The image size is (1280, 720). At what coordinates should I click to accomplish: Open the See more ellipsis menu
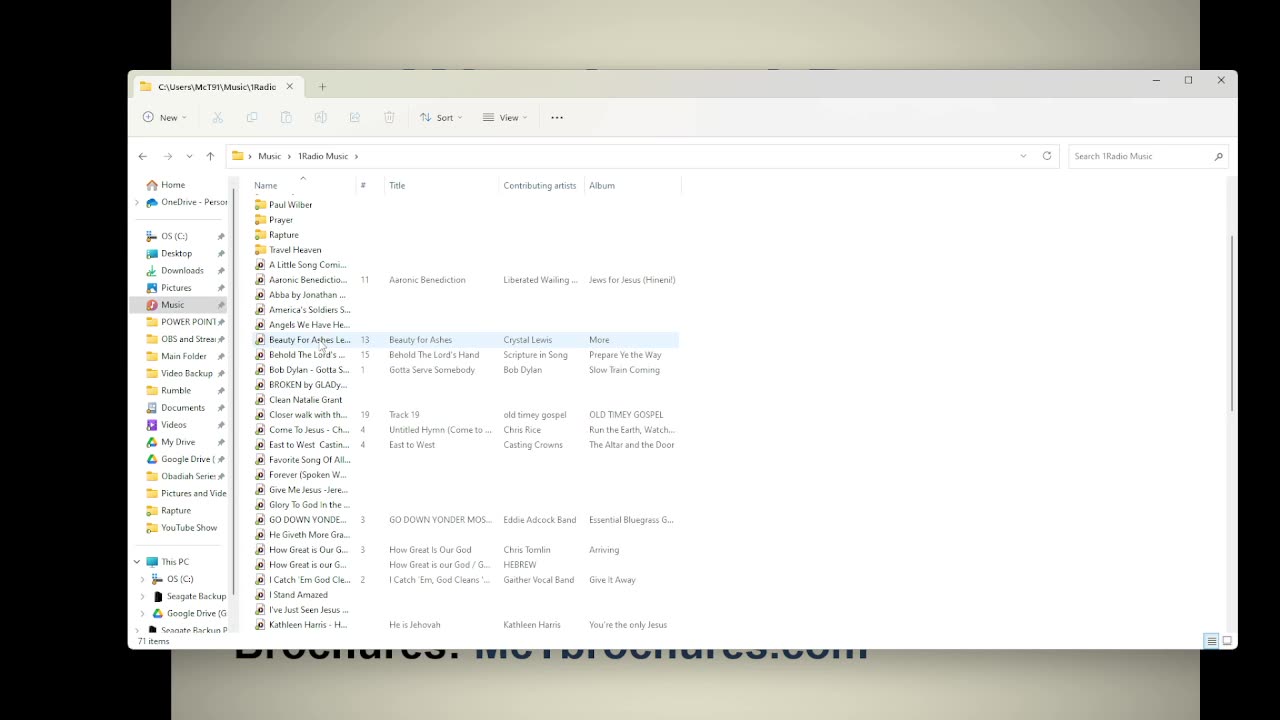(x=557, y=117)
